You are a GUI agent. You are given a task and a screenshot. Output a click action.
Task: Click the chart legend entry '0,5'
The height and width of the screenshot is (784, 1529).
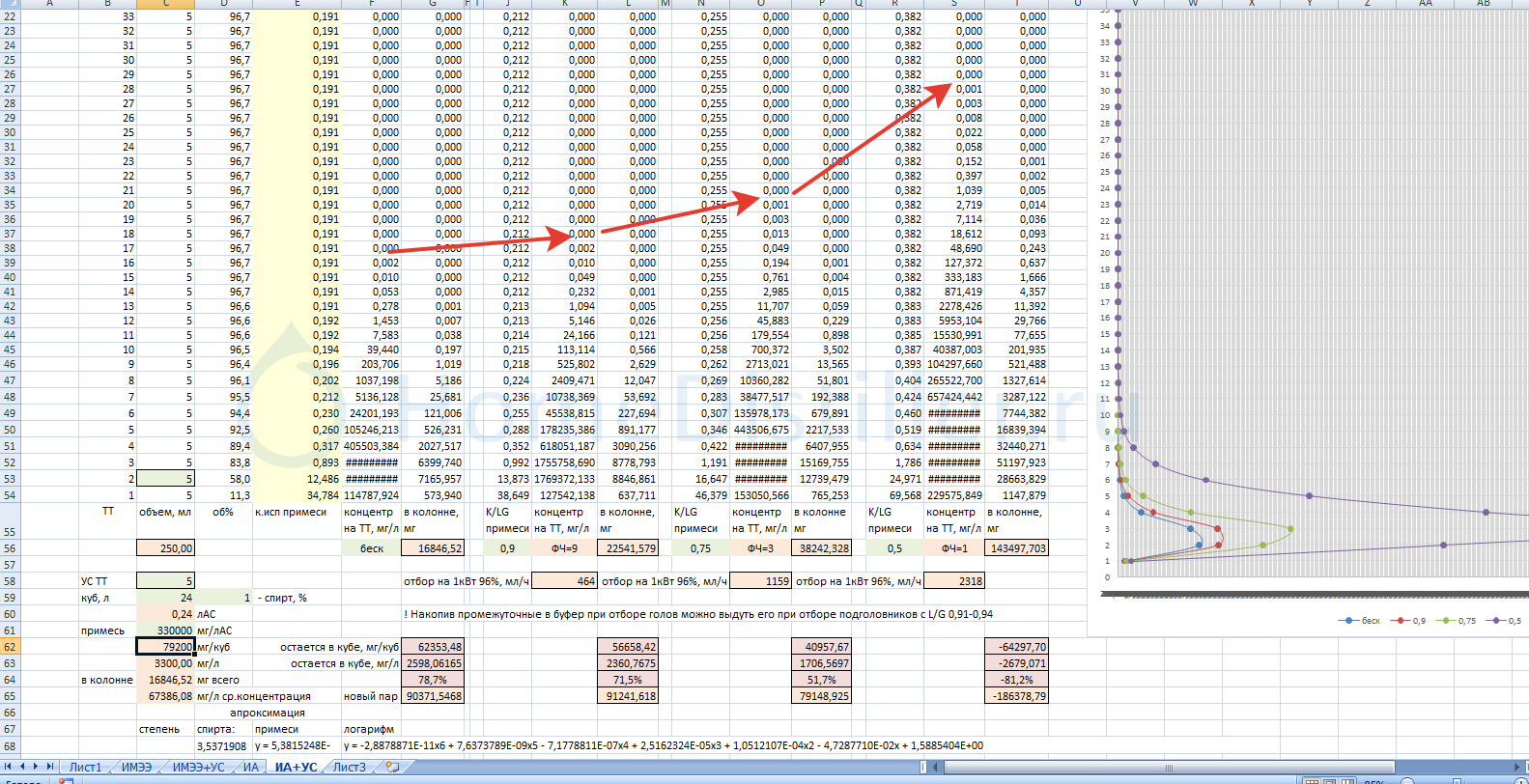(x=1505, y=621)
